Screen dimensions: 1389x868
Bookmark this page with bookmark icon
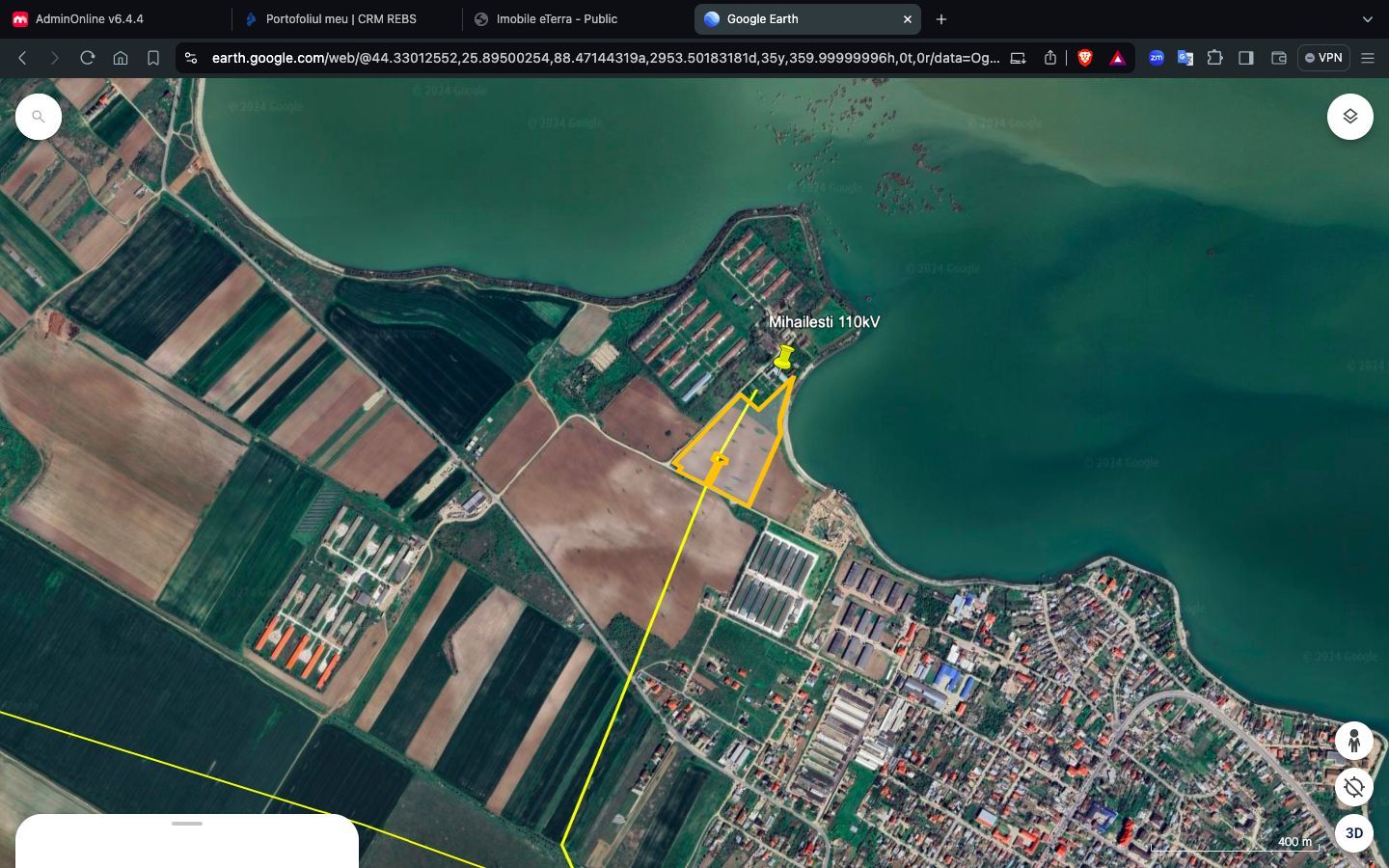[153, 58]
